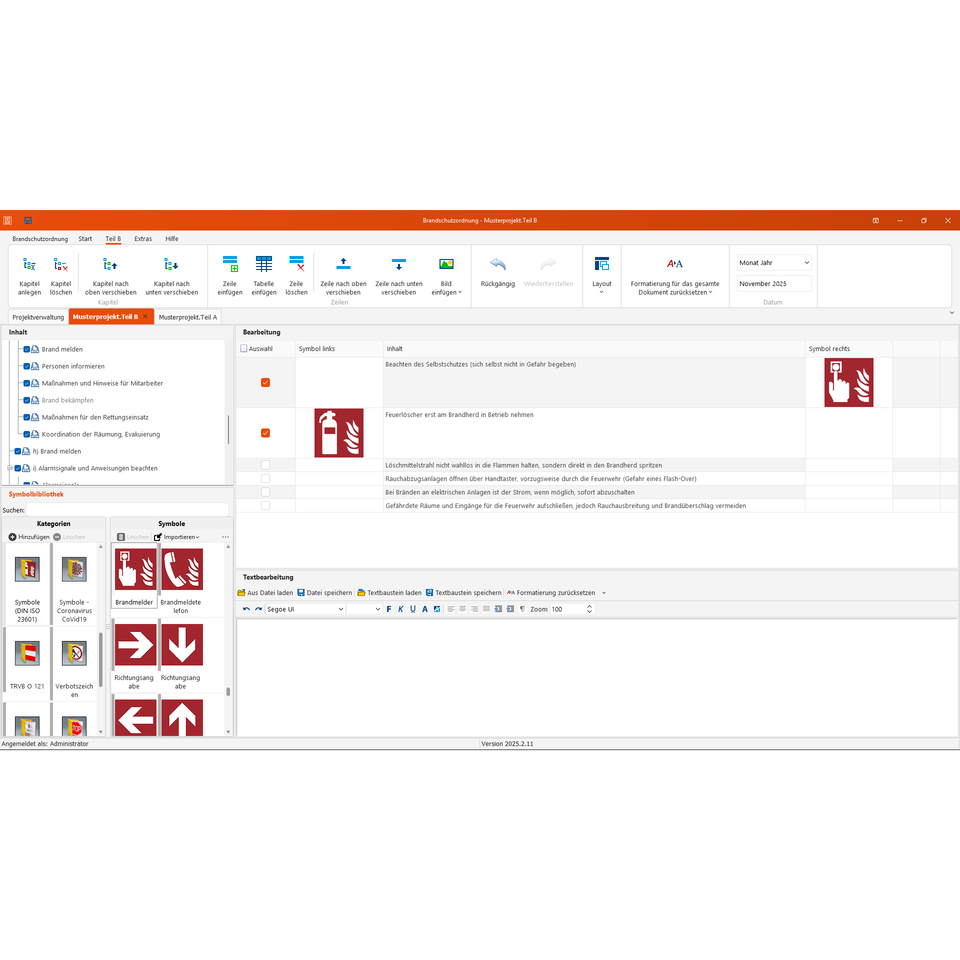Uncheck the Personen informieren tree checkbox
This screenshot has width=960, height=960.
27,366
